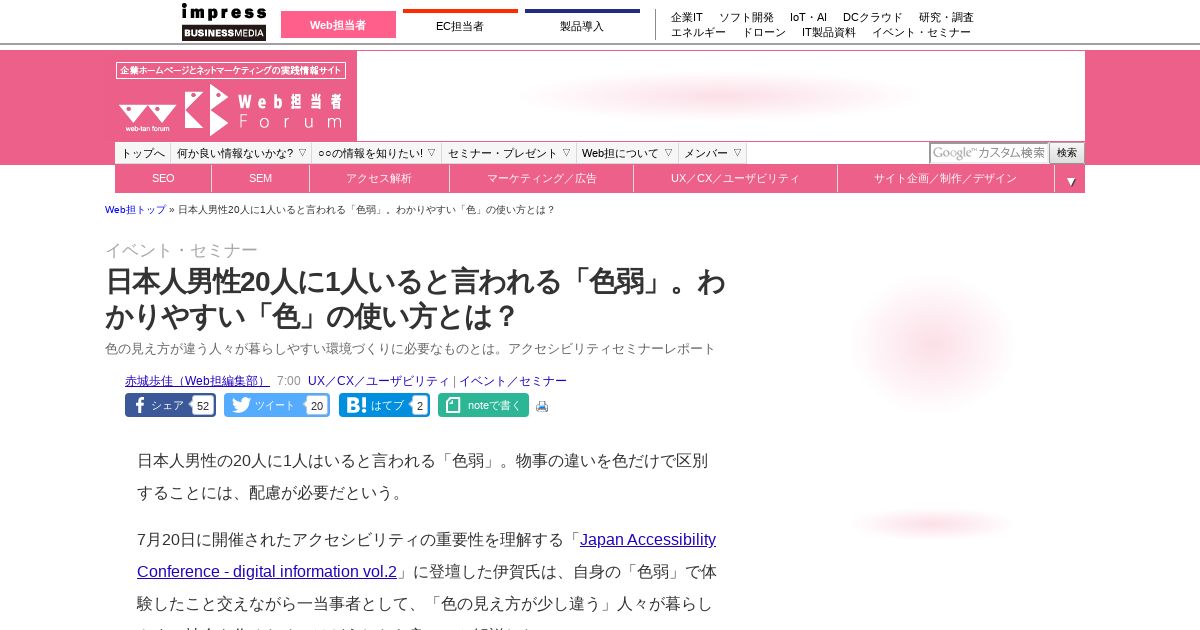Open the SEO category
The height and width of the screenshot is (630, 1200).
point(163,179)
